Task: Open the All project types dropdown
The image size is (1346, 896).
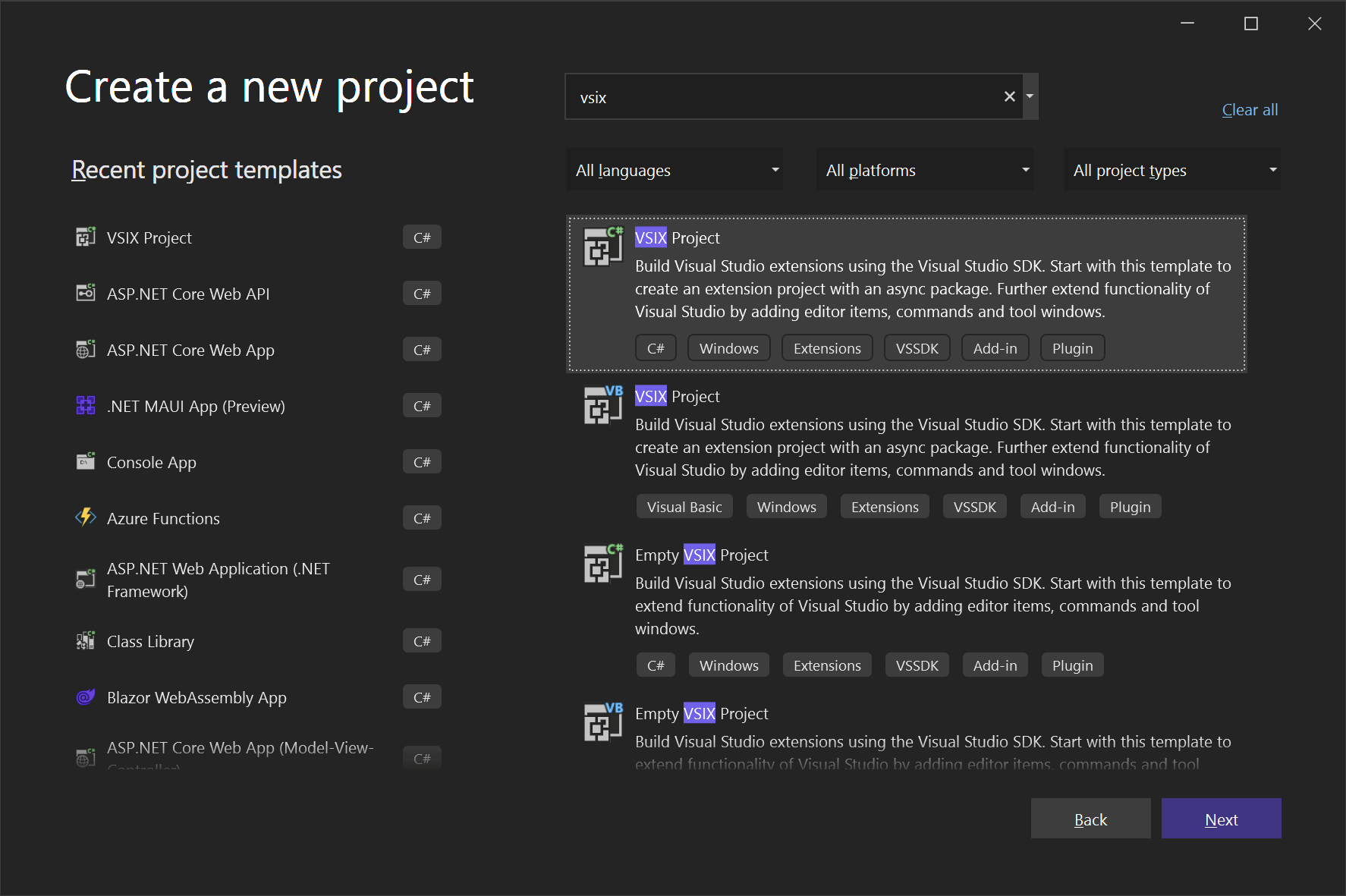Action: 1171,170
